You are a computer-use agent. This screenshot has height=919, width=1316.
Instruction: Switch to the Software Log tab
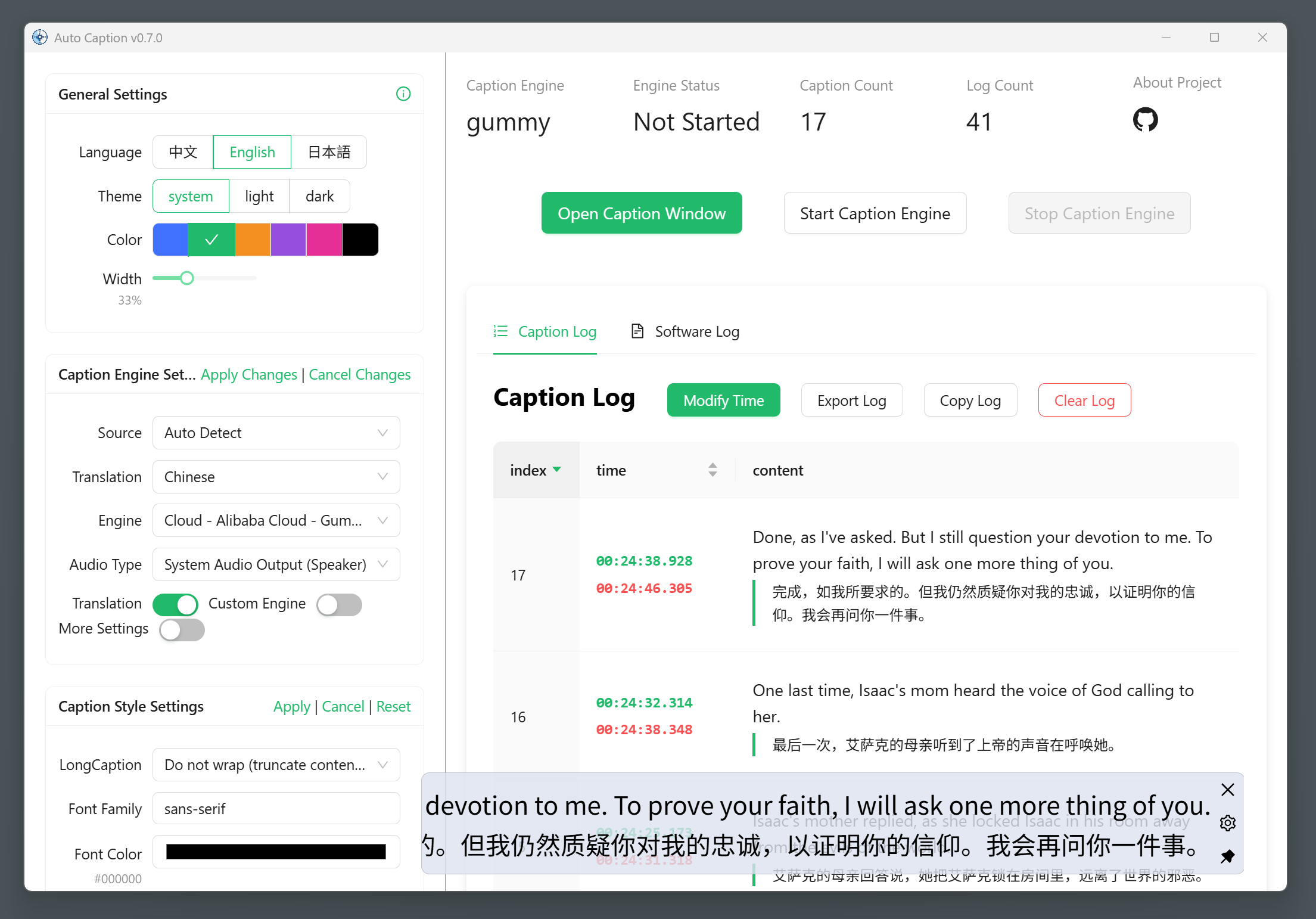[x=685, y=331]
